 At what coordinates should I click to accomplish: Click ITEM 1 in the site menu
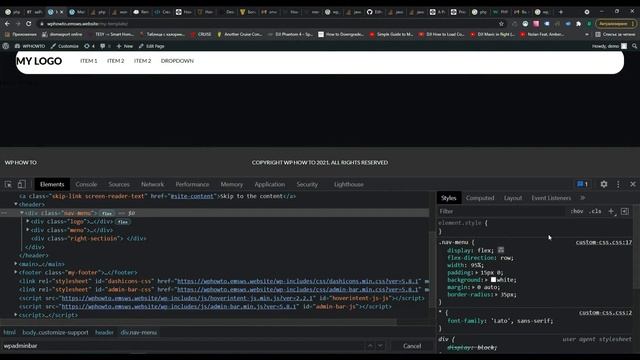pos(89,61)
